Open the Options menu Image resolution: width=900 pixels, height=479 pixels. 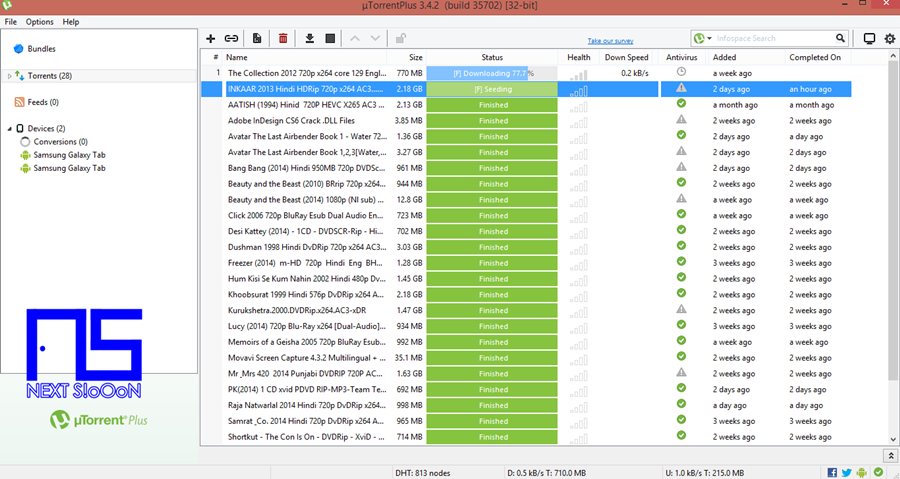click(x=40, y=22)
